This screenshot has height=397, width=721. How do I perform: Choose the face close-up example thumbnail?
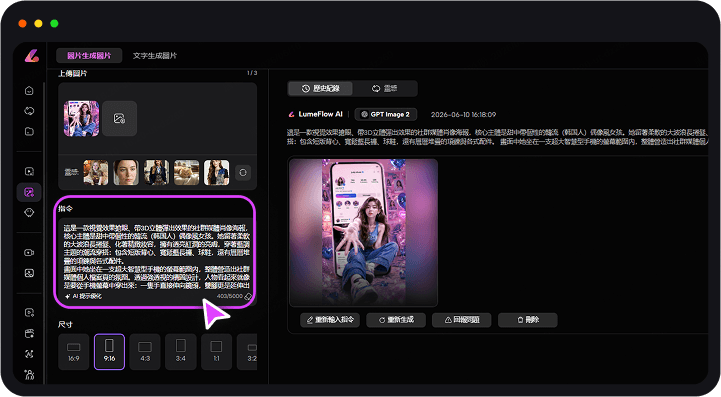click(126, 173)
